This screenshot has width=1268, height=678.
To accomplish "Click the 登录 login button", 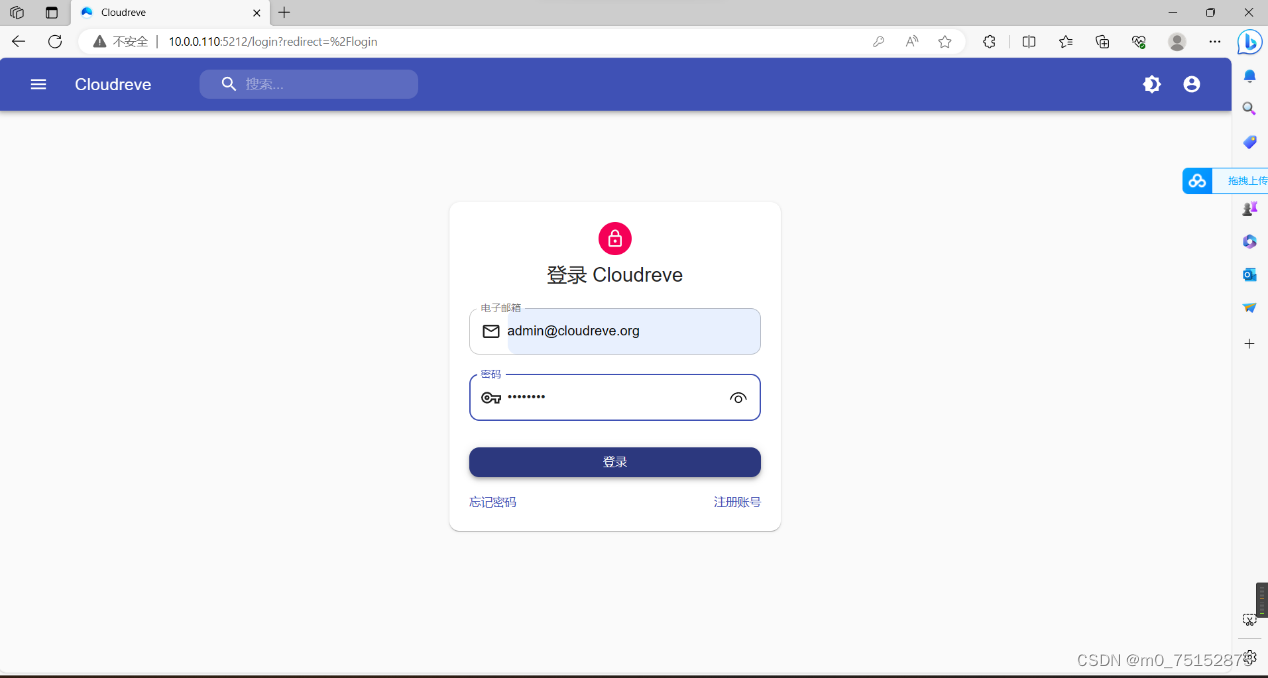I will pyautogui.click(x=614, y=462).
